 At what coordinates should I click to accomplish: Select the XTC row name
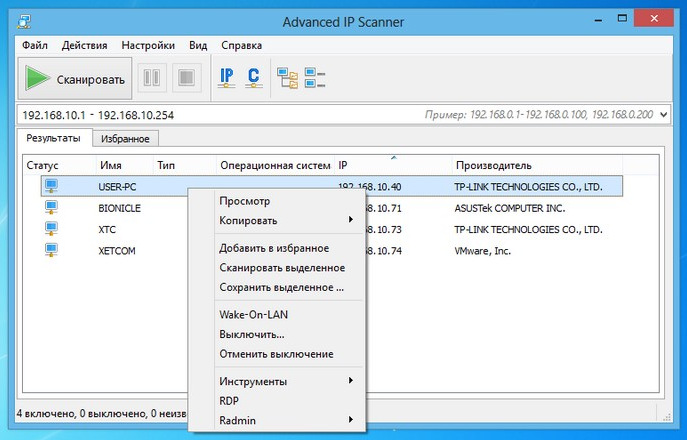coord(107,229)
